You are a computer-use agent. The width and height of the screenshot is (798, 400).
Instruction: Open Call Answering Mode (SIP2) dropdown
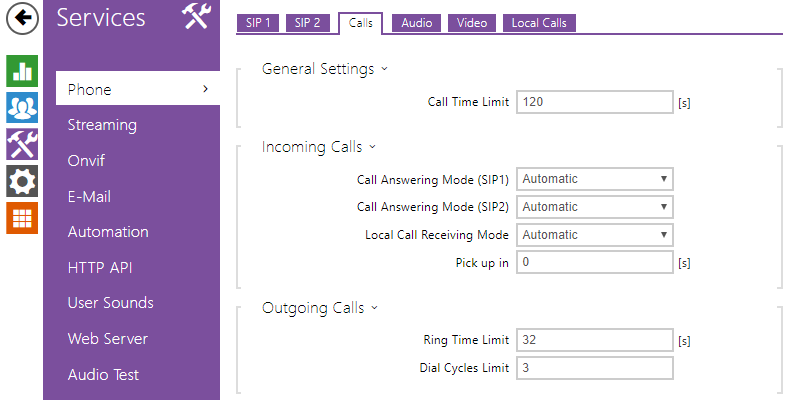coord(594,207)
